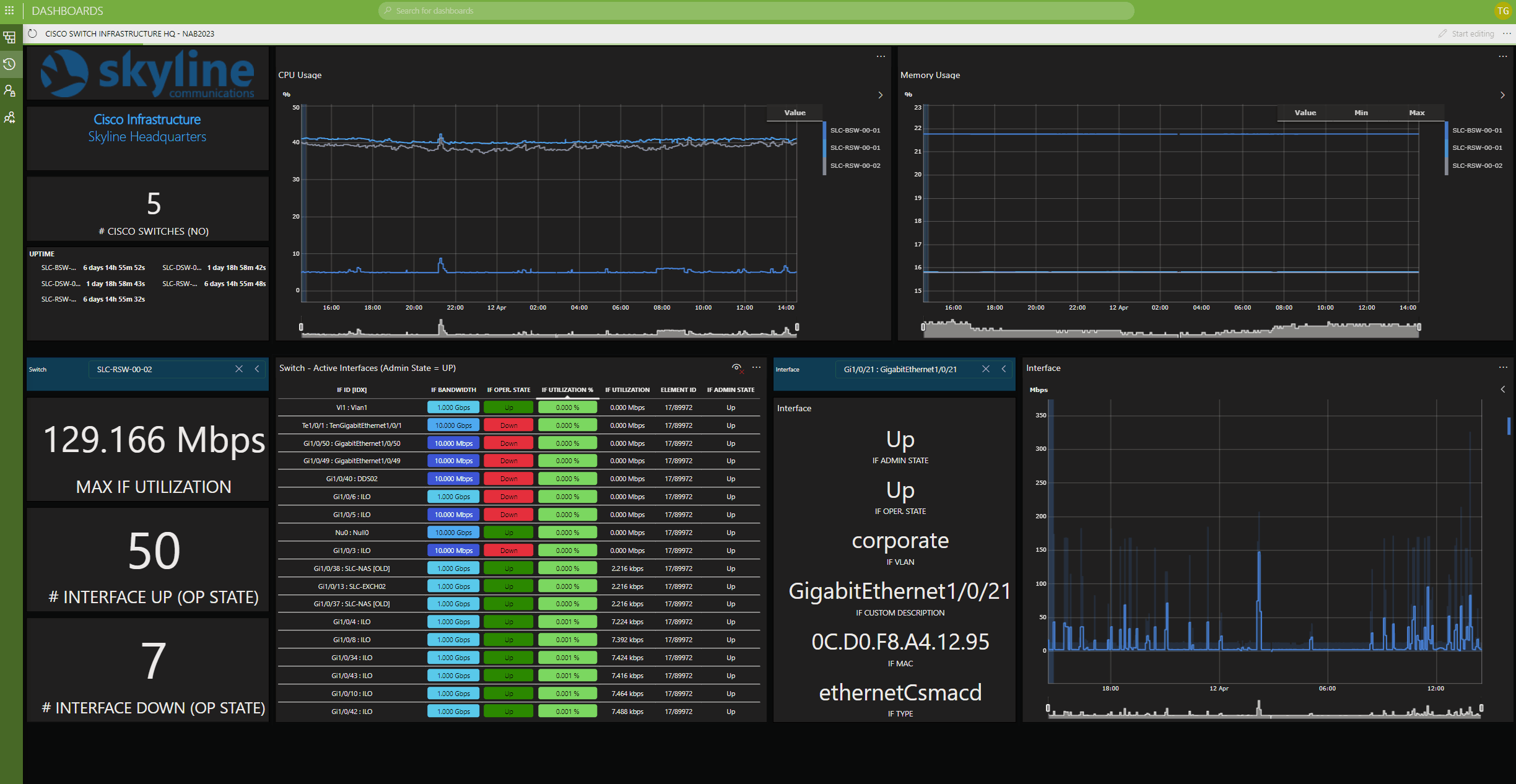This screenshot has width=1516, height=784.
Task: Open Interface chart panel options menu
Action: pos(1503,368)
